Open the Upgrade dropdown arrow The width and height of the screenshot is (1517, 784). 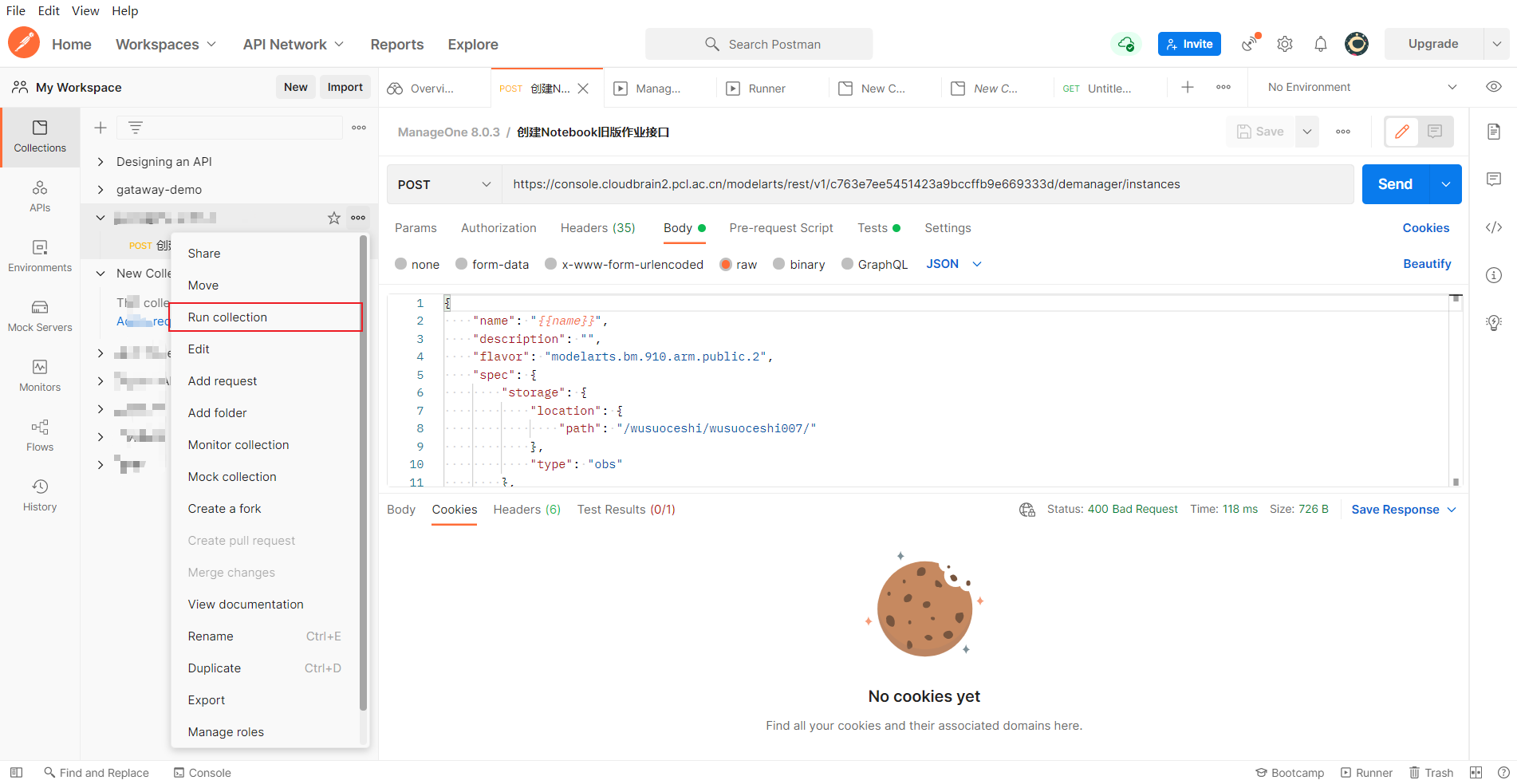pos(1496,44)
